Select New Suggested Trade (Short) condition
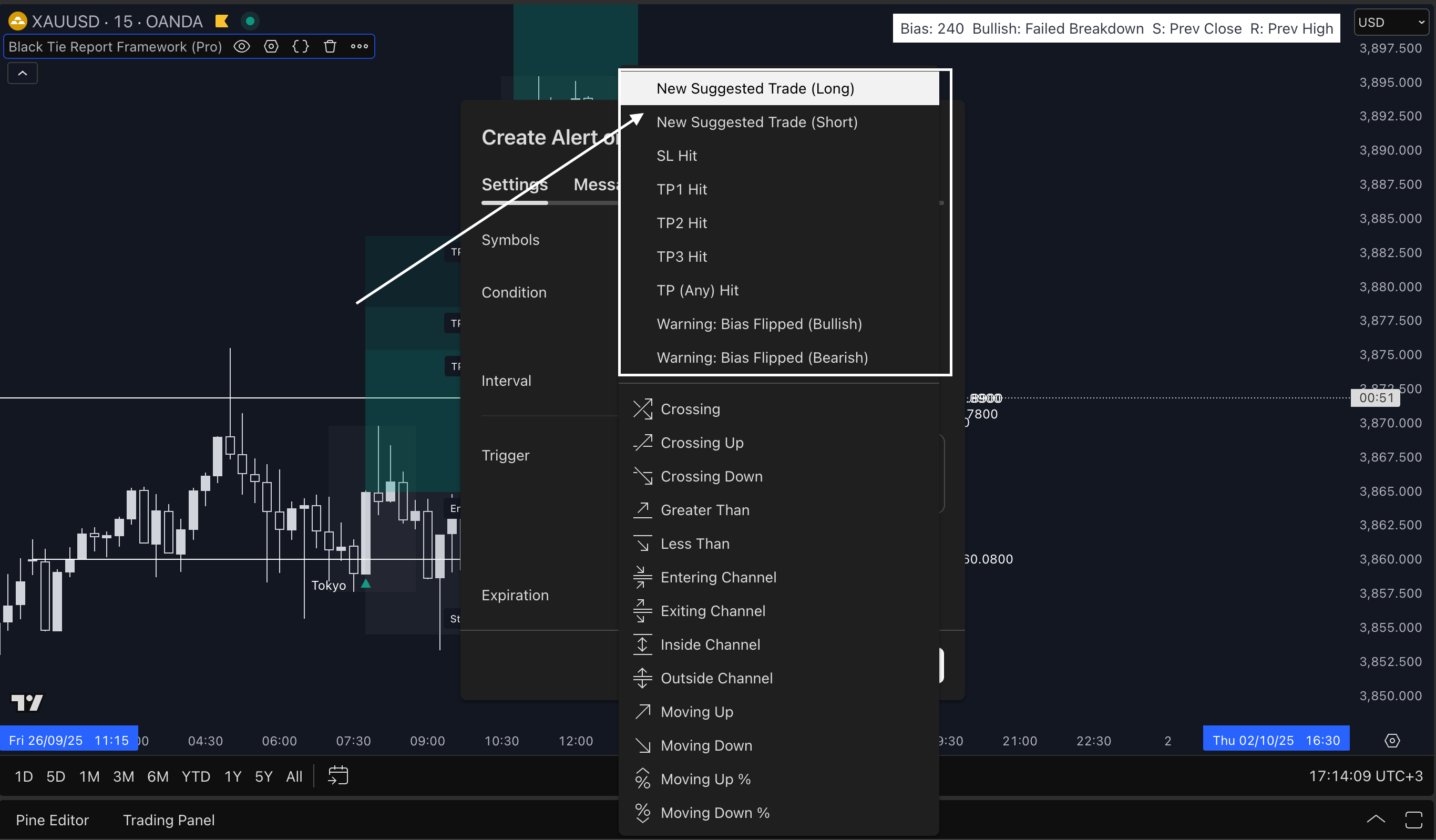Viewport: 1436px width, 840px height. [x=757, y=122]
